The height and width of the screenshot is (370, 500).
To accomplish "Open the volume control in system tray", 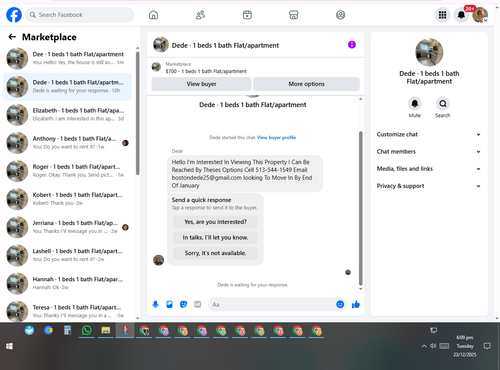I will 433,346.
